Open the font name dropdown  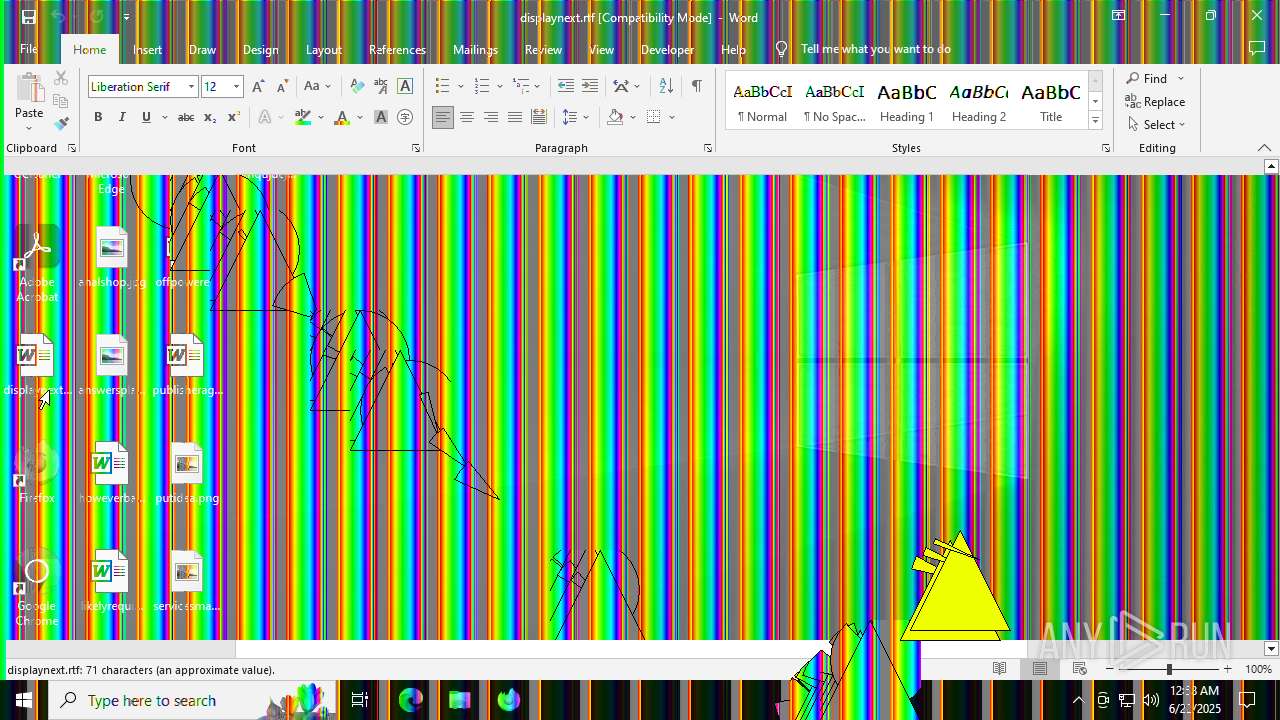pos(191,87)
